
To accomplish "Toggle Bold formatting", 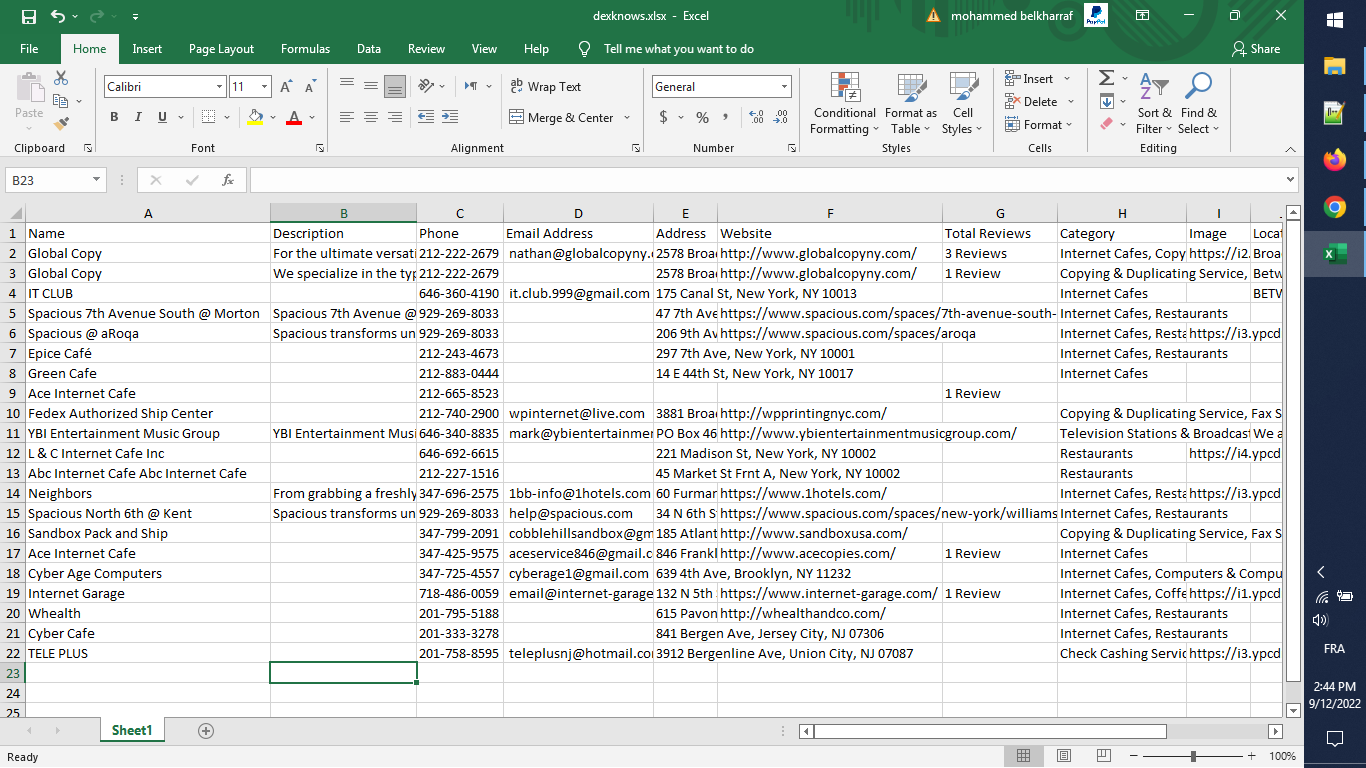I will [114, 117].
